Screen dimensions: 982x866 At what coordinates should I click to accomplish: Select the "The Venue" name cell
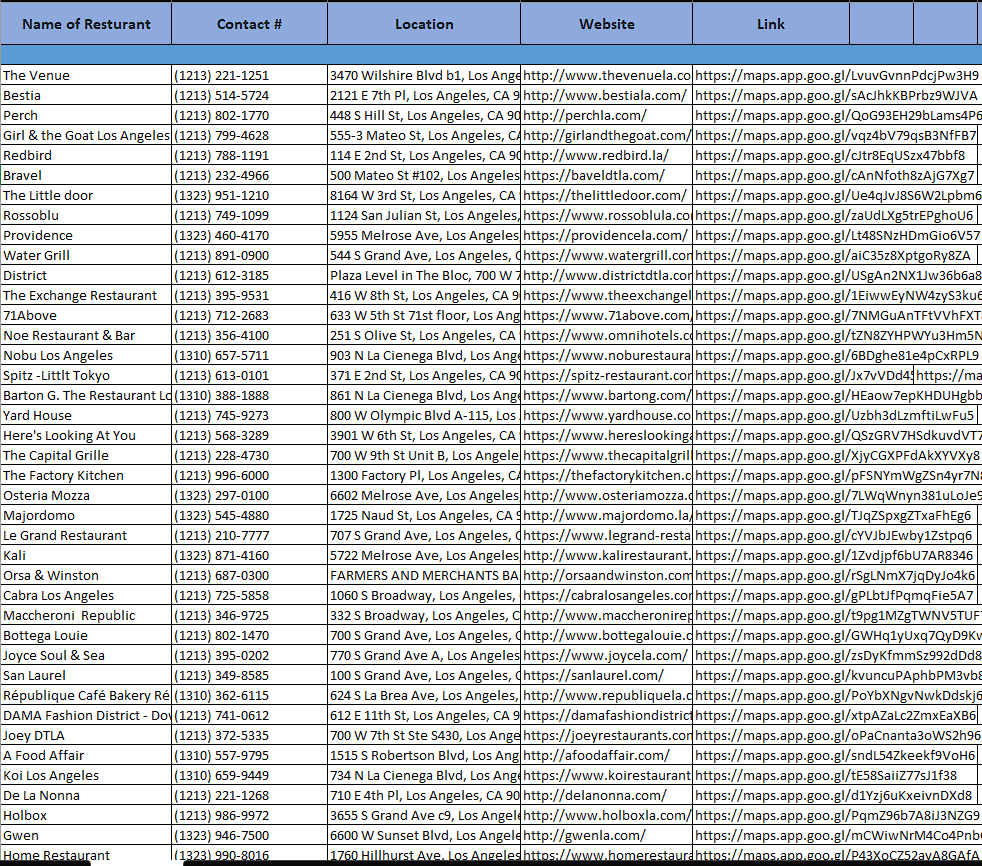[x=86, y=75]
